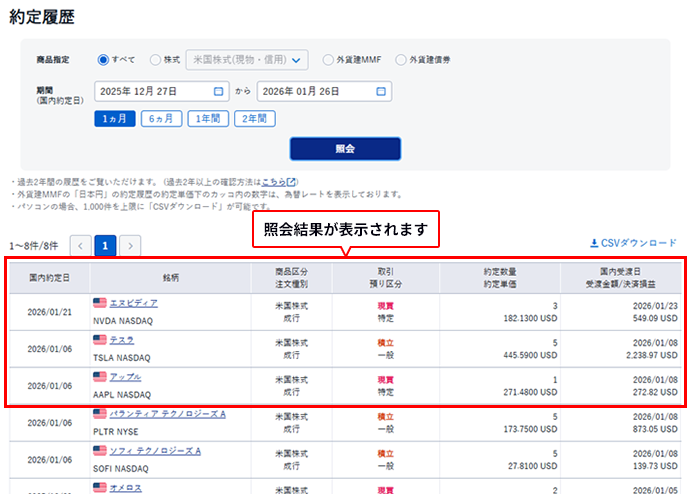
Task: Choose the 外貨建債券 radio option
Action: [401, 60]
